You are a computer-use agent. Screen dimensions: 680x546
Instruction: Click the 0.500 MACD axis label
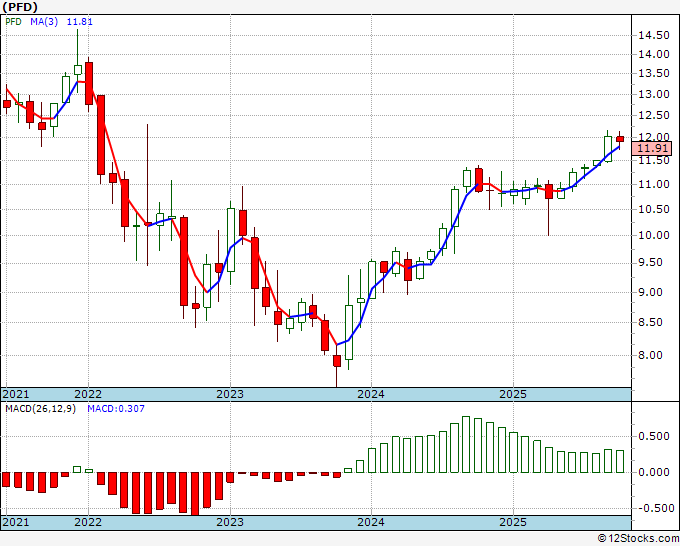(654, 436)
